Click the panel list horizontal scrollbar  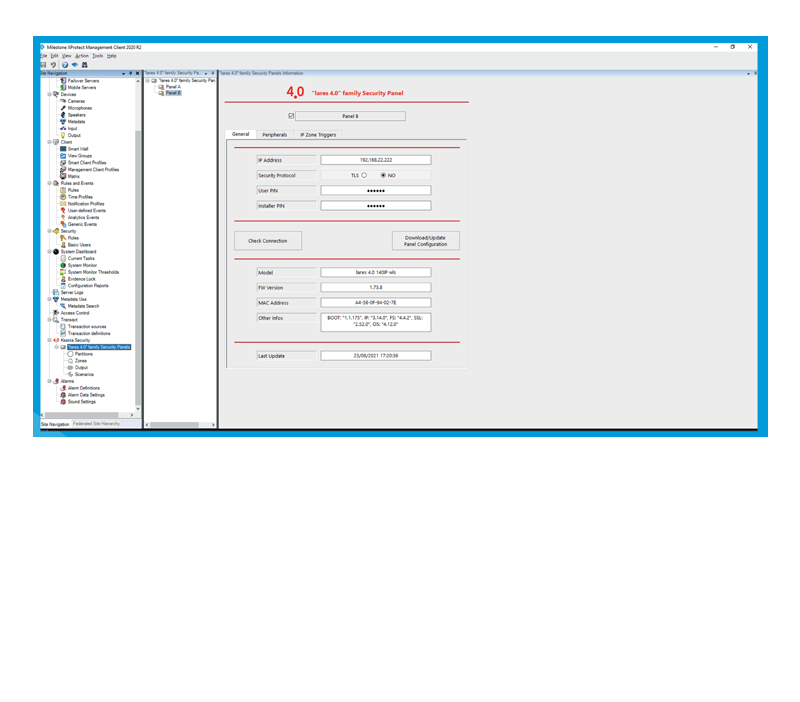point(174,424)
